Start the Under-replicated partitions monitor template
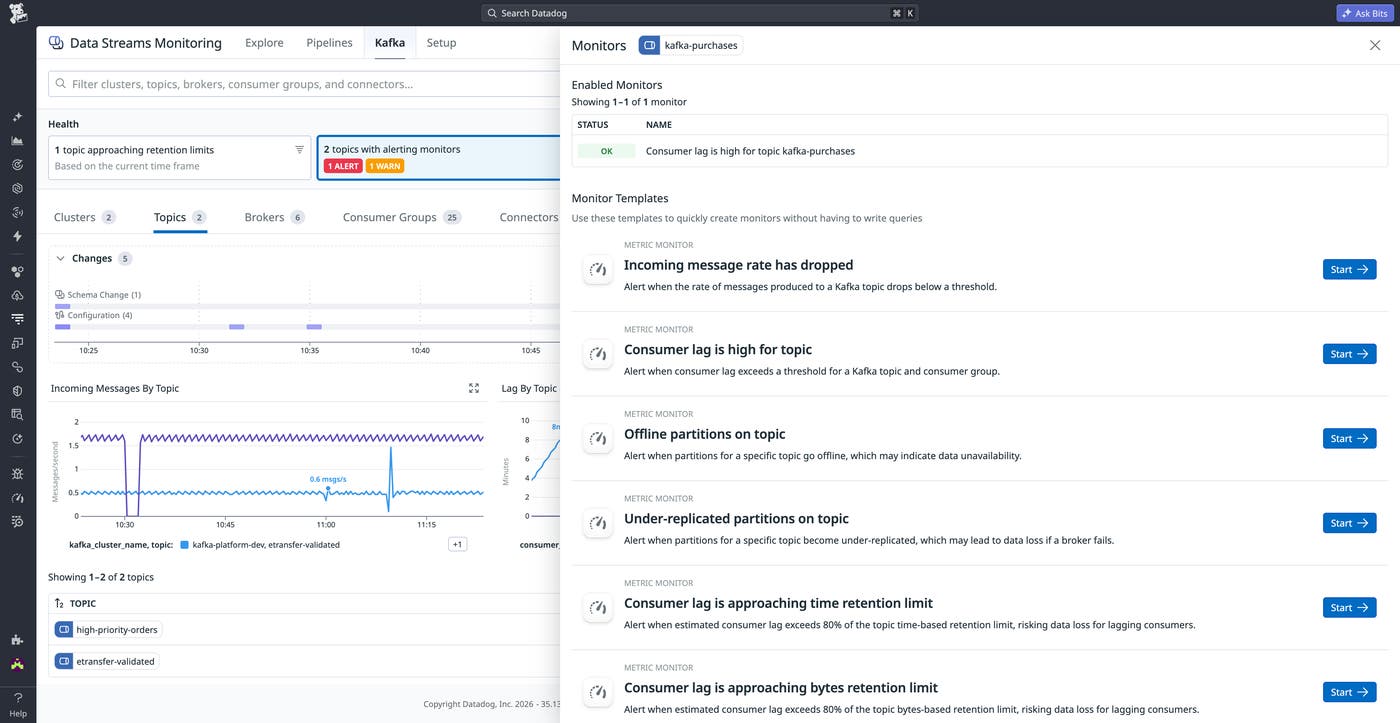 pos(1349,523)
